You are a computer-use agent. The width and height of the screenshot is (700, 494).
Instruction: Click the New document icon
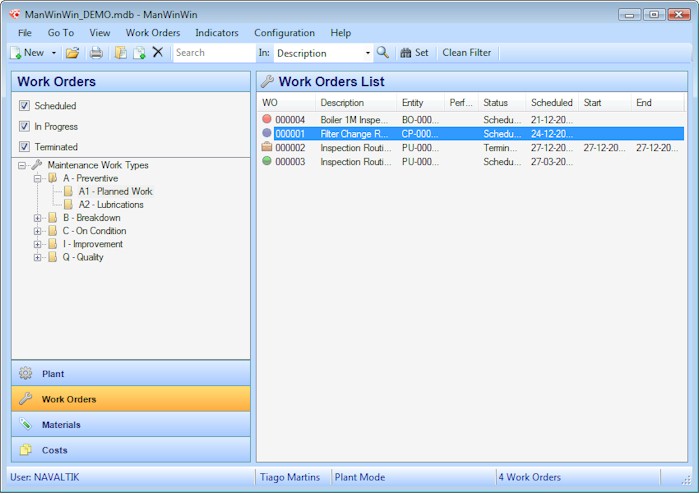[x=16, y=53]
